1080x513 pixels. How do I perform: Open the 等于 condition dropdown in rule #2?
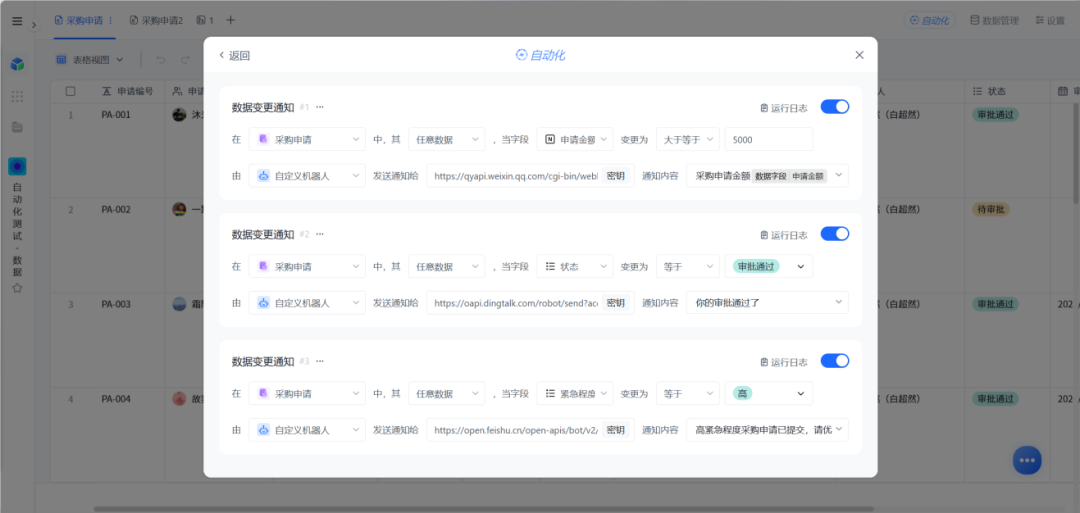[687, 266]
